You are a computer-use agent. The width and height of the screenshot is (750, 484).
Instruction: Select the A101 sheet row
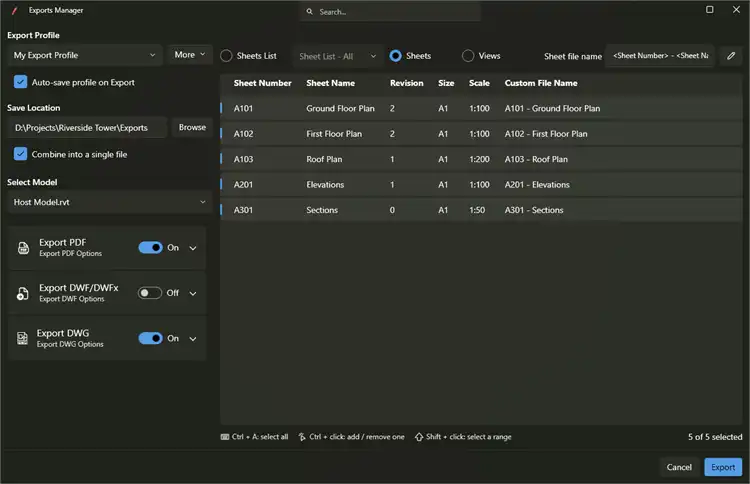(481, 109)
